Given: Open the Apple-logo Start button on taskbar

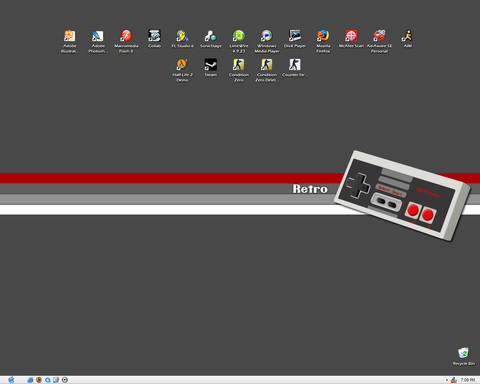Looking at the screenshot, I should pos(11,380).
